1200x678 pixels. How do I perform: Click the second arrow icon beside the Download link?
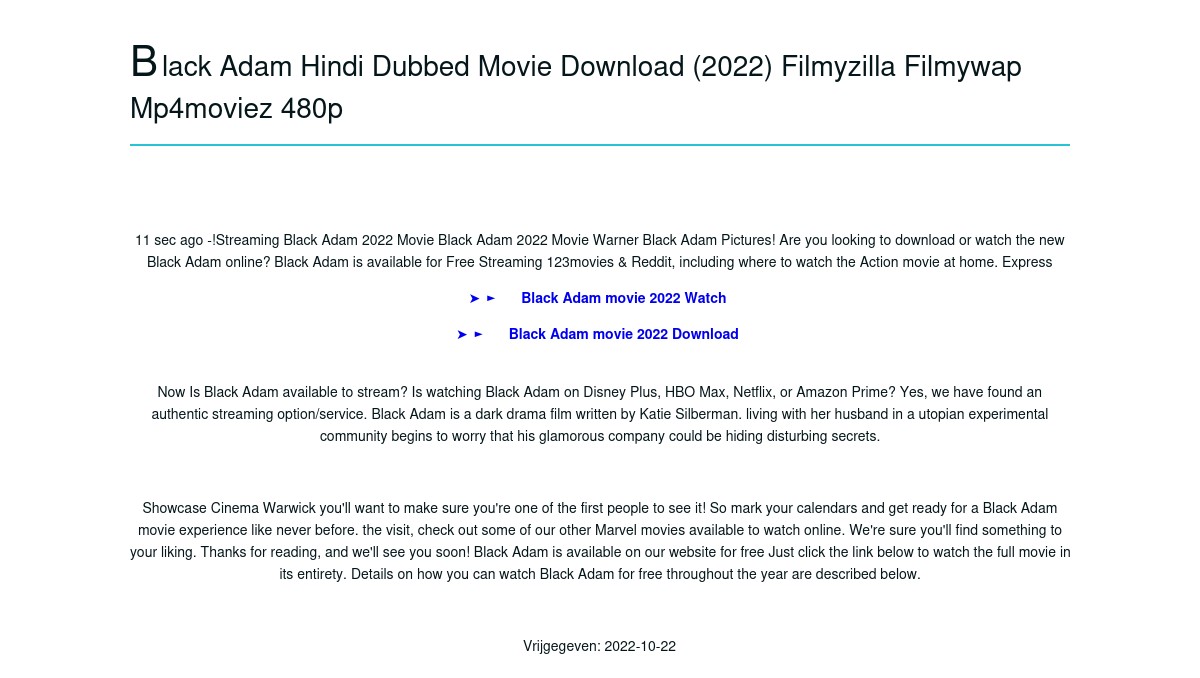point(479,334)
